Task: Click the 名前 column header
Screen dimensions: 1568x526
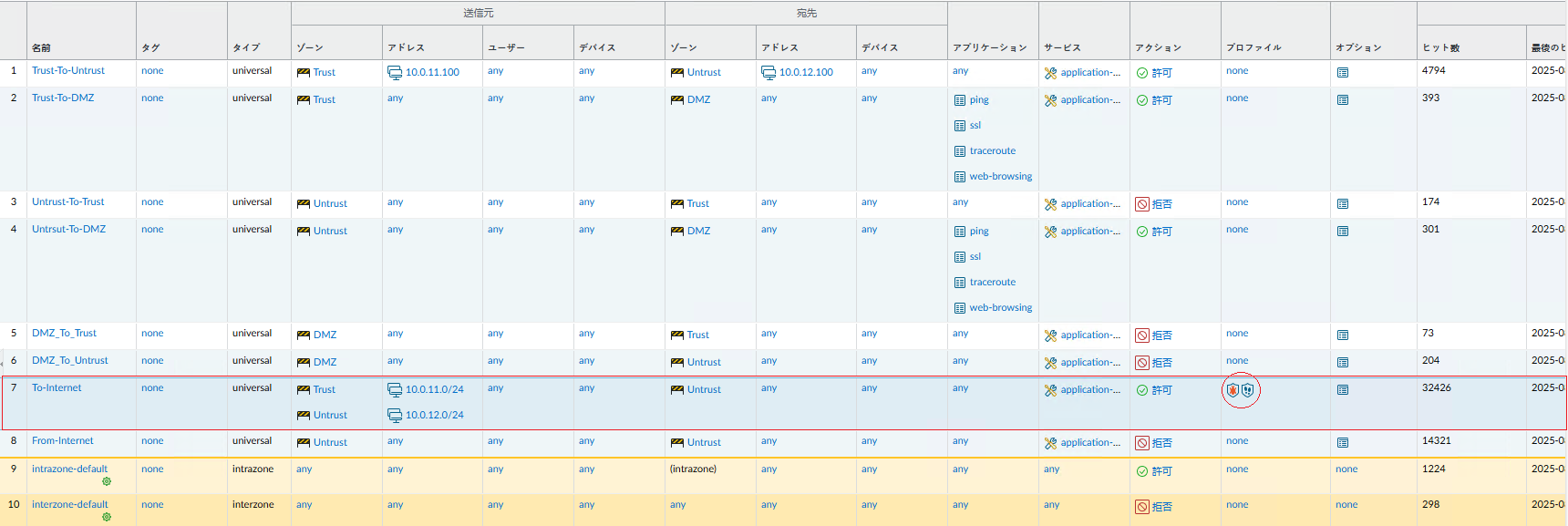Action: tap(41, 47)
